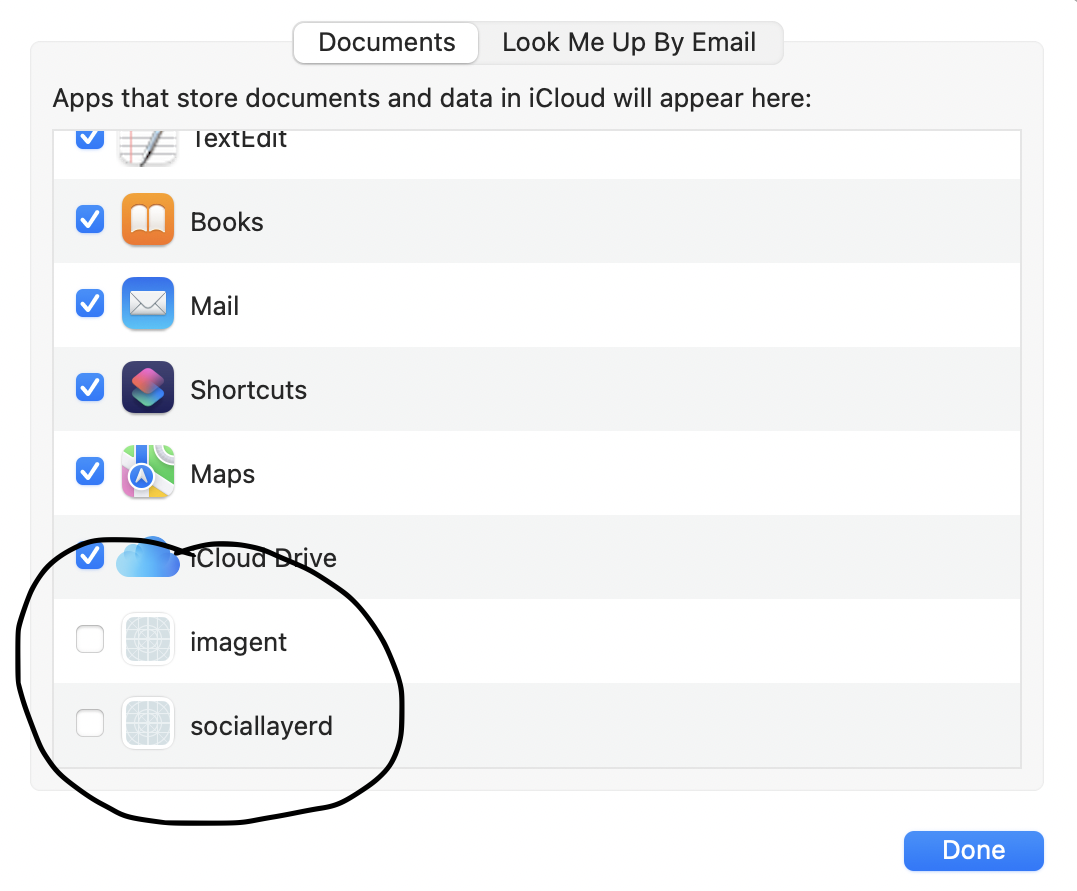Click the TextEdit row label
Screen dimensions: 1077x891
pos(238,139)
